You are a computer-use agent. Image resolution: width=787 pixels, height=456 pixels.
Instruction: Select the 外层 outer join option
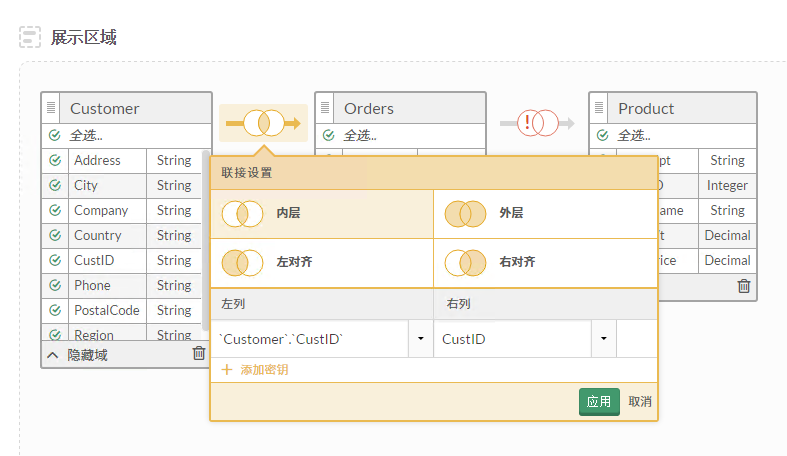pos(545,214)
